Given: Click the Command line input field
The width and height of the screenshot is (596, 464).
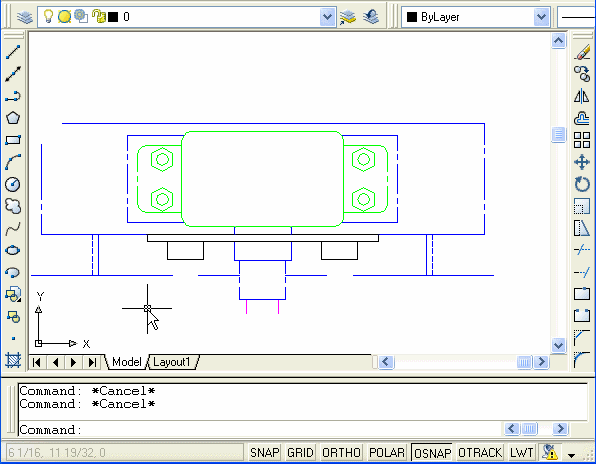Looking at the screenshot, I should (x=260, y=429).
